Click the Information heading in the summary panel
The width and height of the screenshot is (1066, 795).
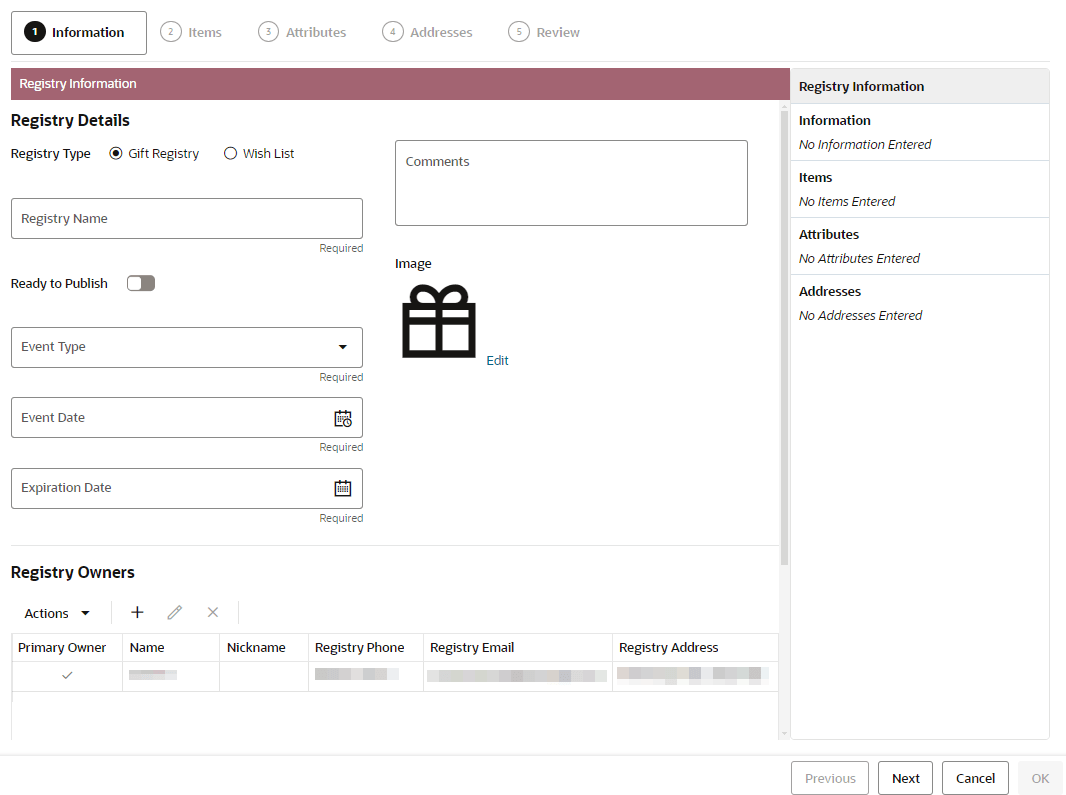(x=834, y=120)
